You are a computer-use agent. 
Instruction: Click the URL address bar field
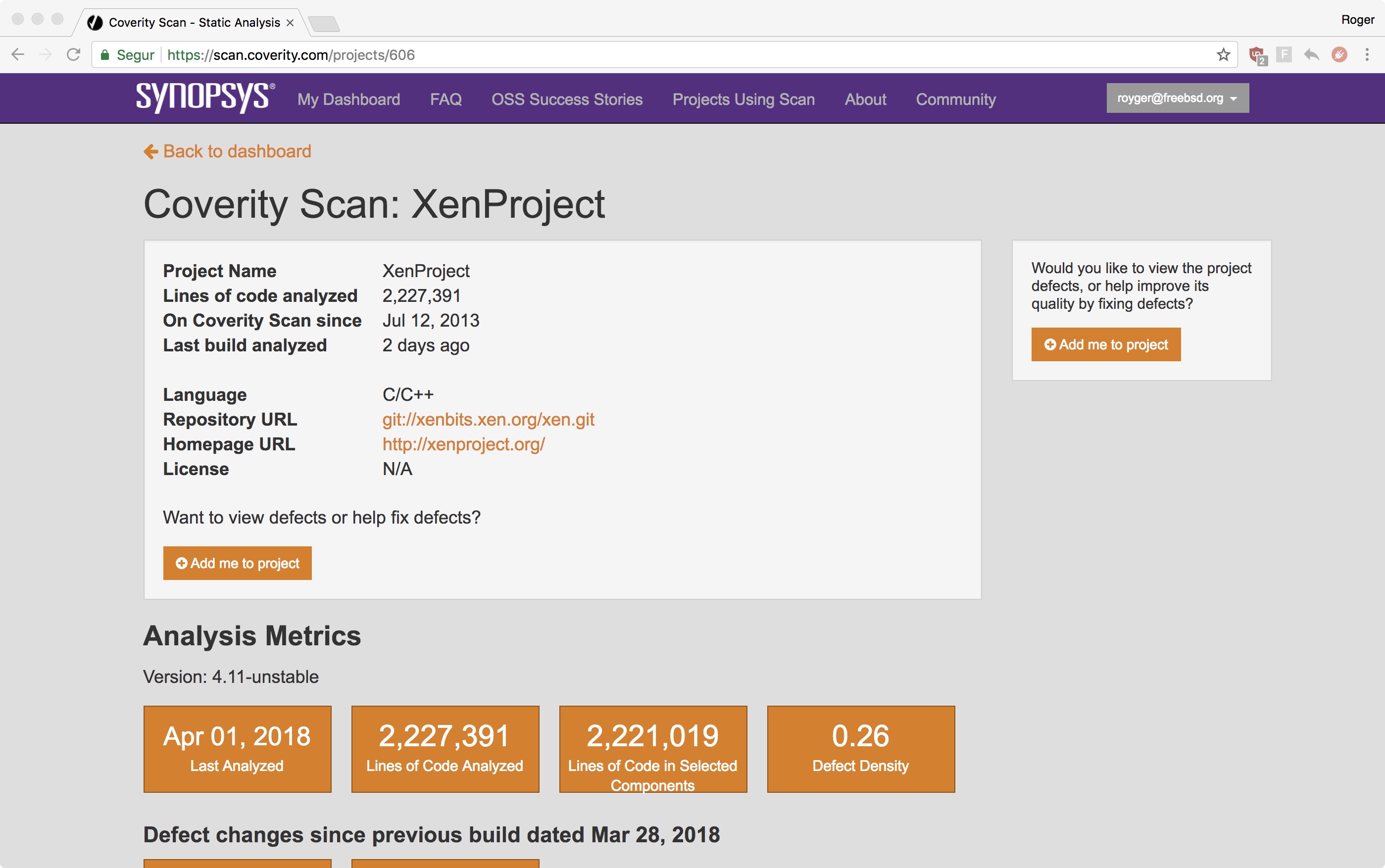click(x=689, y=55)
